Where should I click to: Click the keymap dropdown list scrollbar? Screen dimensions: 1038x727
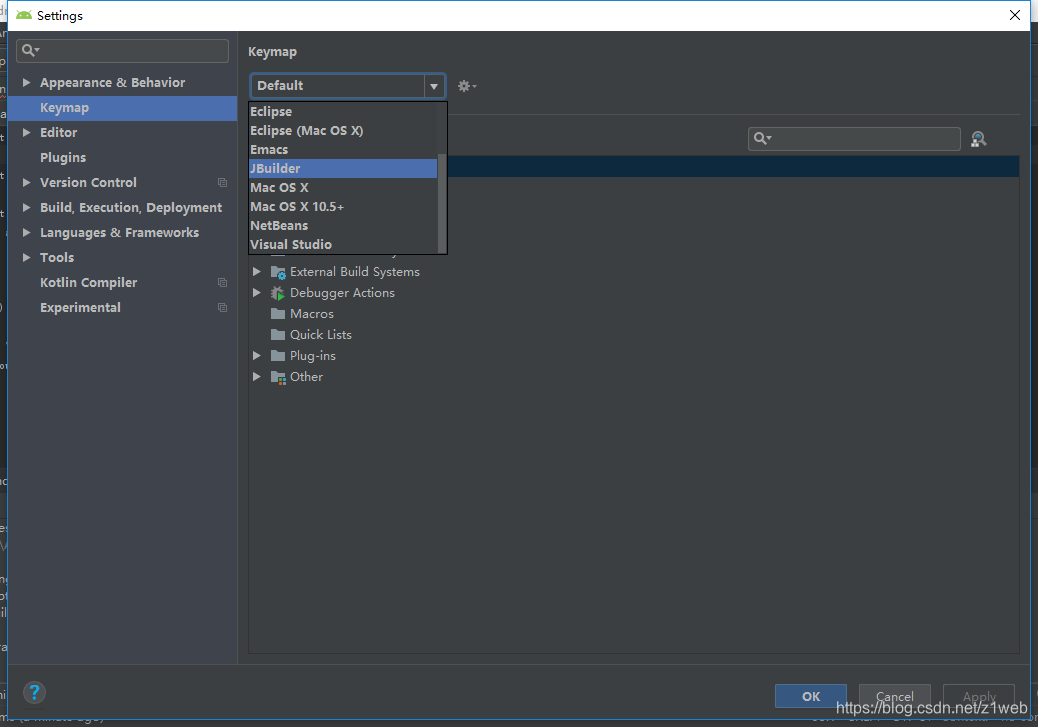[442, 202]
